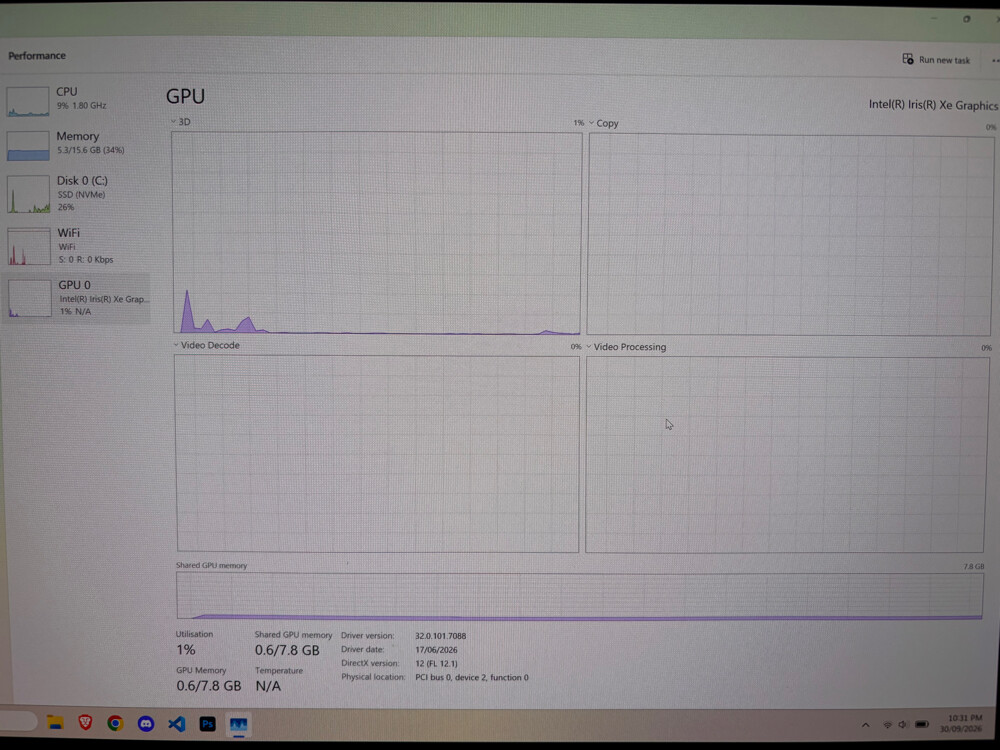Click inside the Video Decode graph
Screen dimensions: 1000x750
tap(378, 453)
